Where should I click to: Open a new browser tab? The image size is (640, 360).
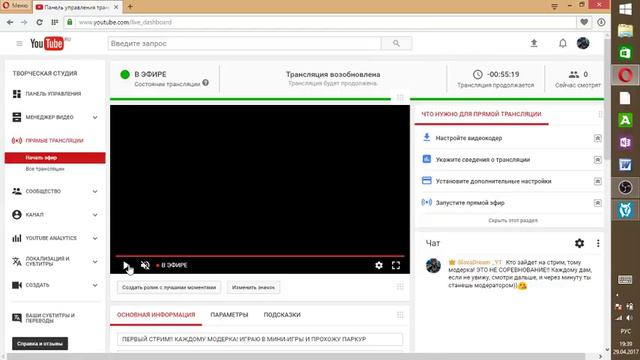pyautogui.click(x=130, y=7)
